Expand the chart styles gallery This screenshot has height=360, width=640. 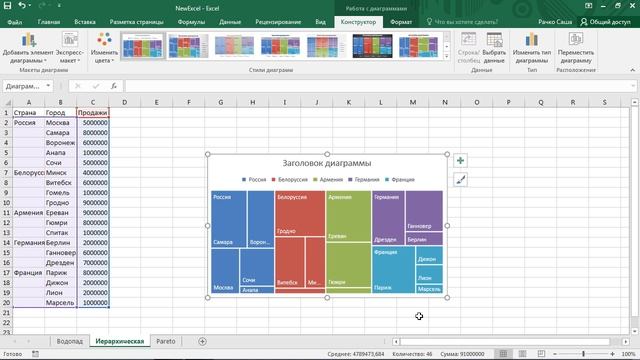pos(447,56)
